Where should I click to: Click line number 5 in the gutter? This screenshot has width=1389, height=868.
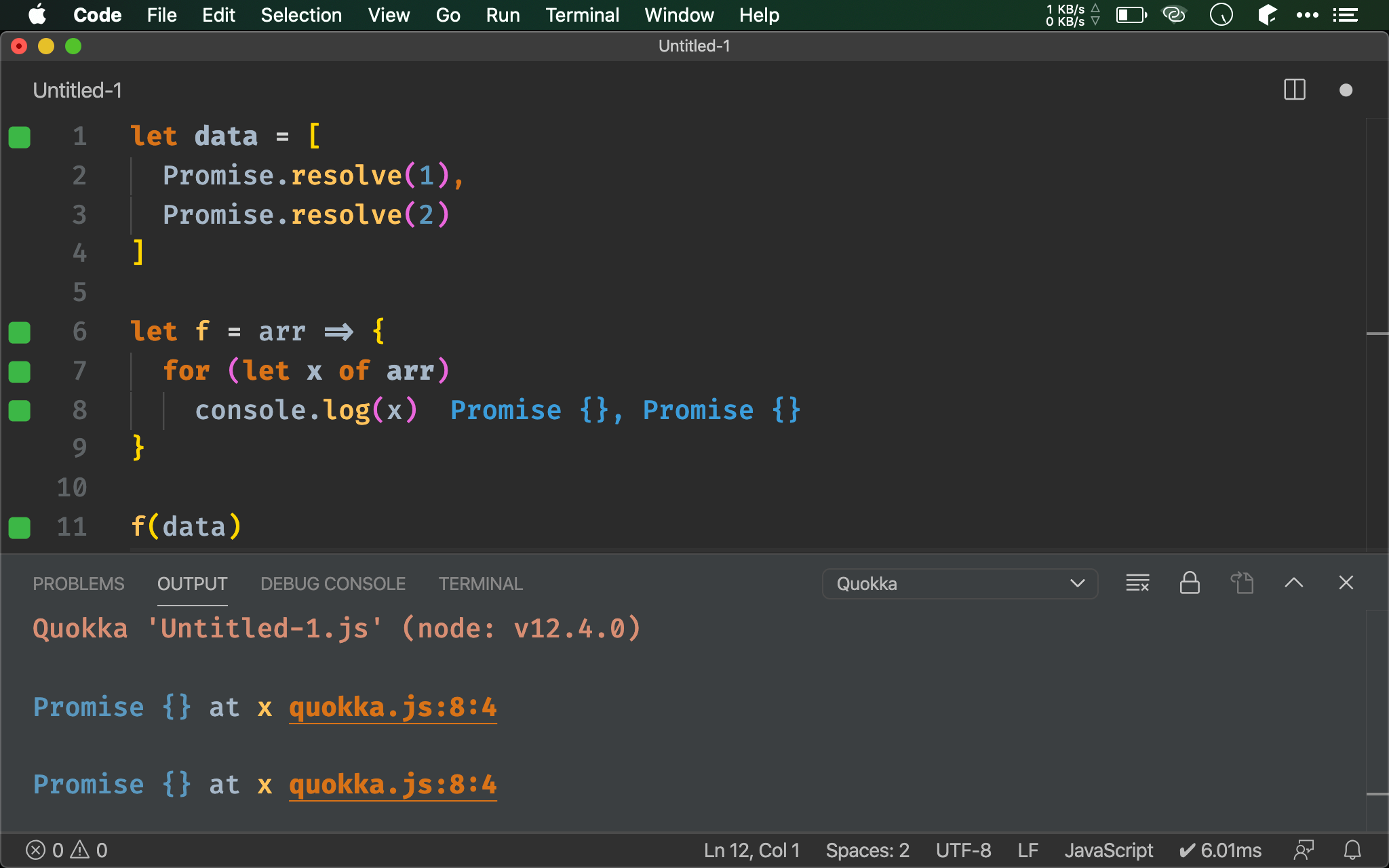[x=79, y=292]
